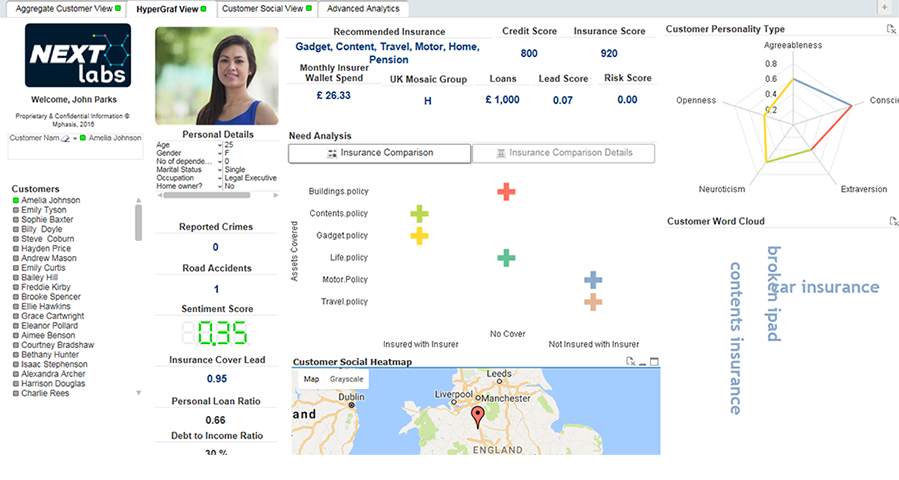
Task: Click the Gadget.policy yellow plus marker
Action: coord(419,236)
